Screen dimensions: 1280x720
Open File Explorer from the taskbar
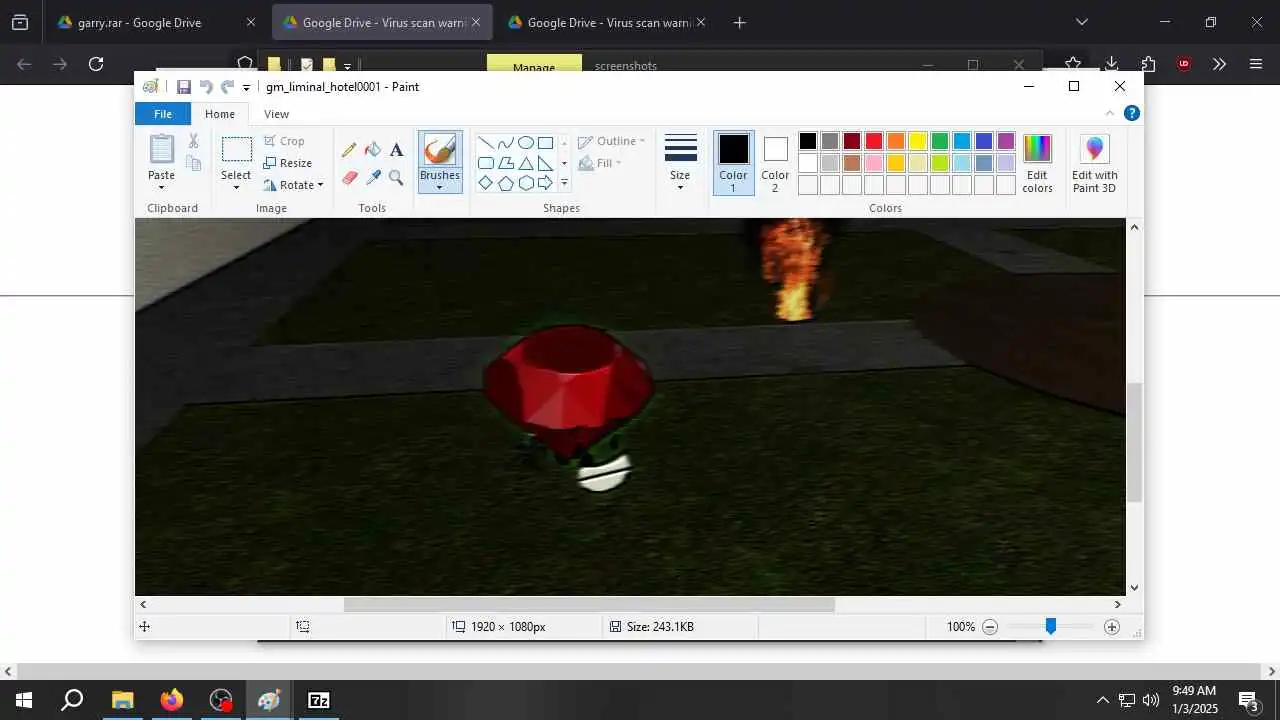[x=122, y=700]
